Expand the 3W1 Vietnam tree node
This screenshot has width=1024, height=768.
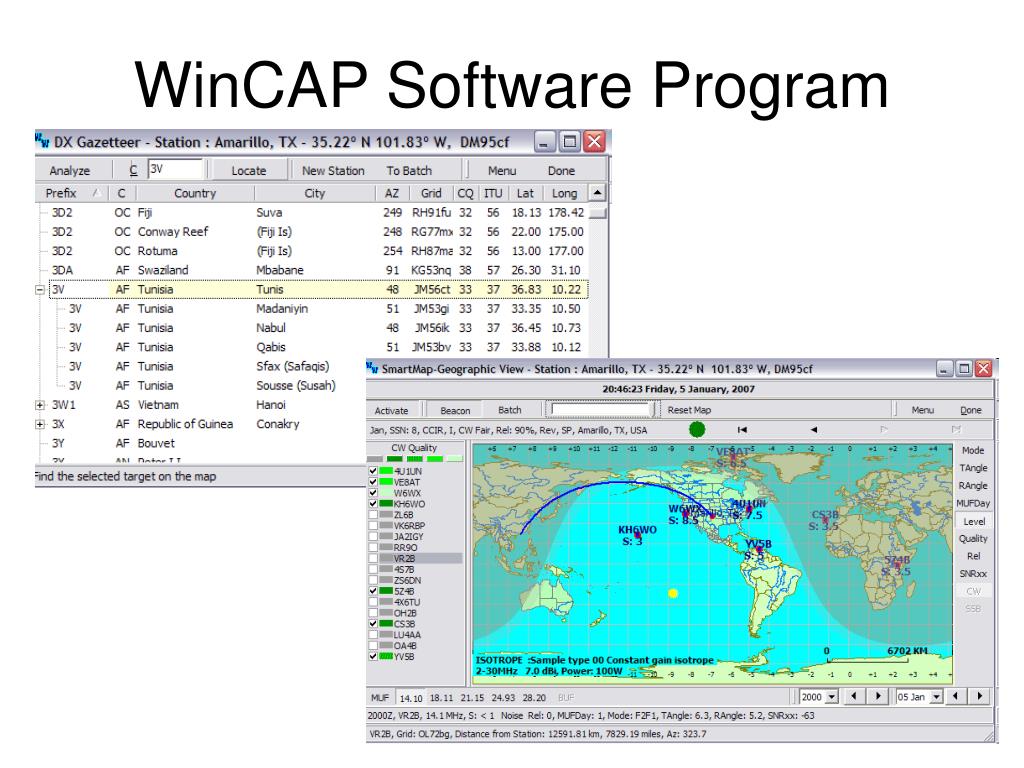click(x=40, y=405)
